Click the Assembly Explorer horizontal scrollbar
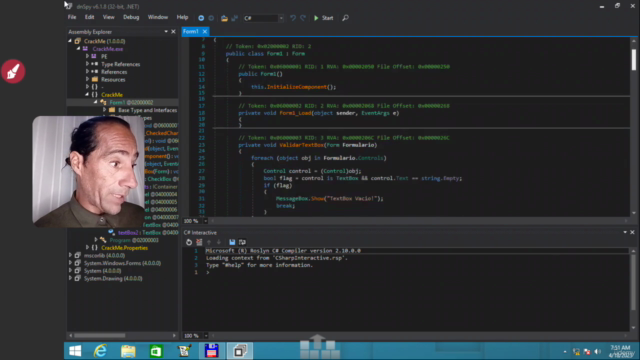640x360 pixels. (x=100, y=336)
